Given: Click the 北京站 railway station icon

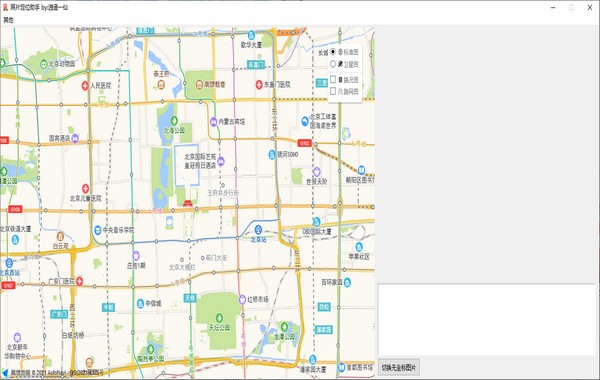Looking at the screenshot, I should click(x=258, y=229).
